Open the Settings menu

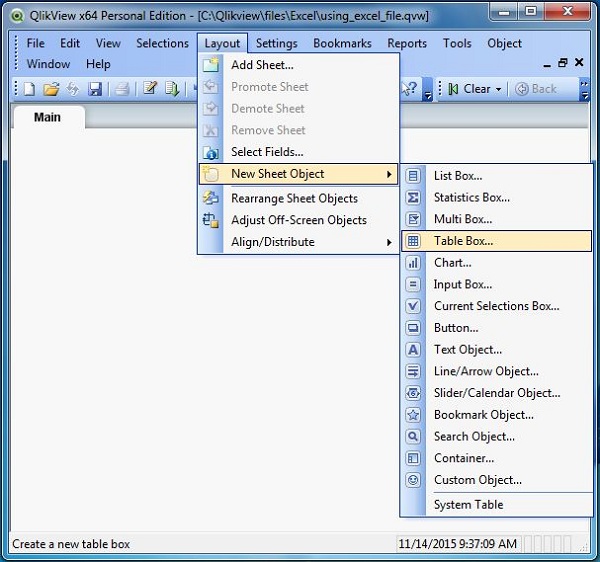click(x=276, y=43)
